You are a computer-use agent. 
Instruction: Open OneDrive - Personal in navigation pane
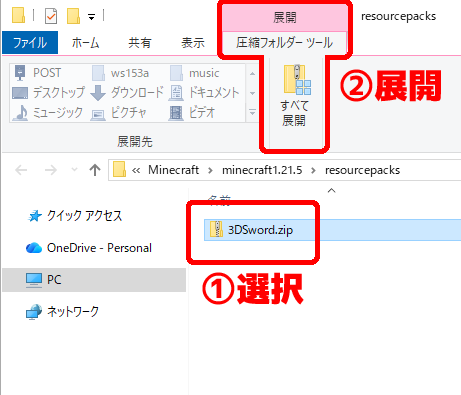pyautogui.click(x=89, y=248)
